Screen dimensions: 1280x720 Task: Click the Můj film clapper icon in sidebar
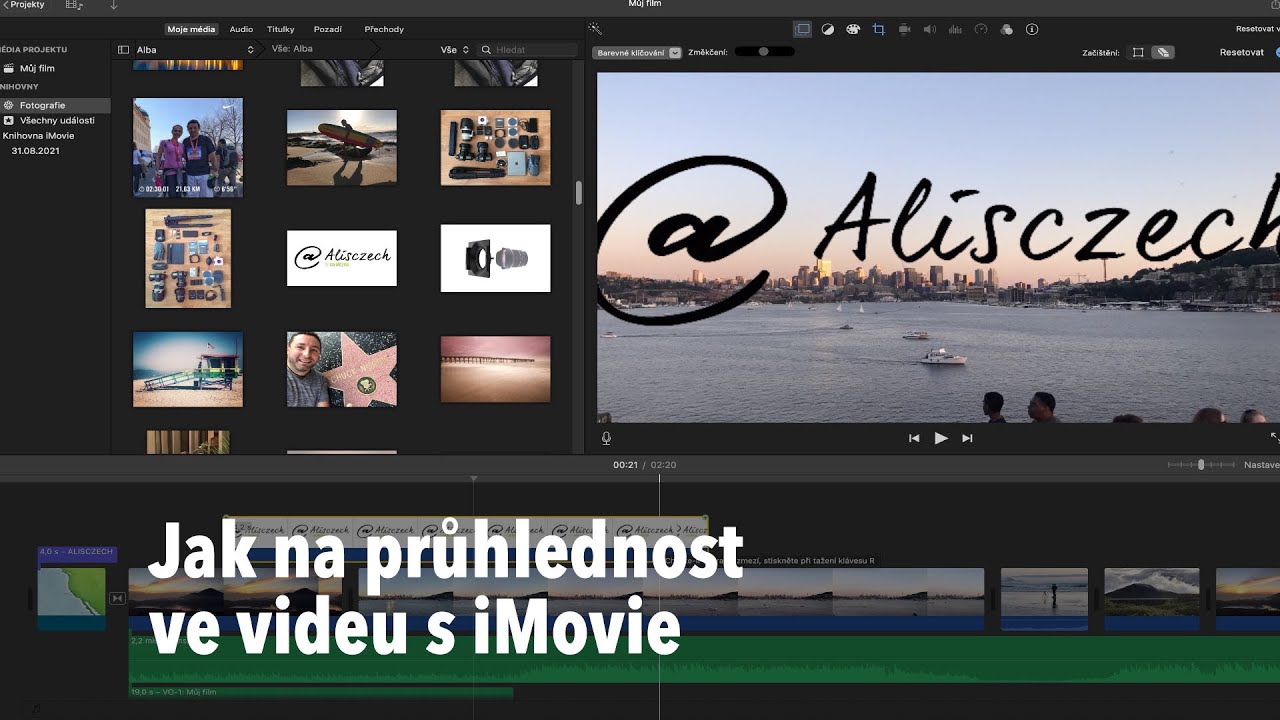coord(9,68)
